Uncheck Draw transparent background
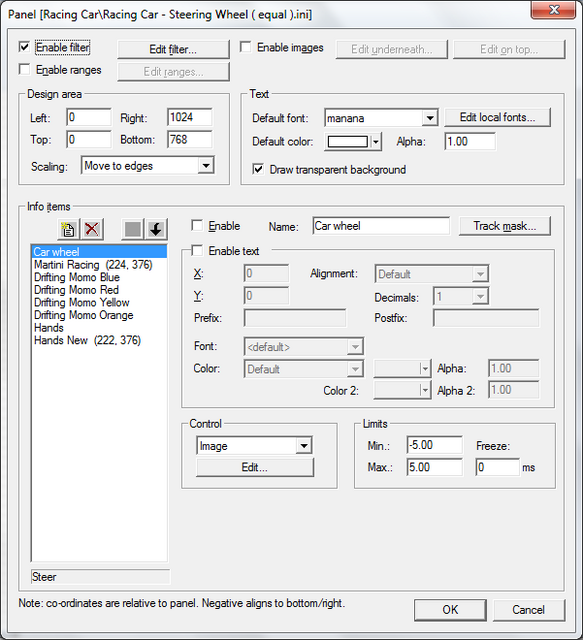Viewport: 583px width, 640px height. point(258,169)
